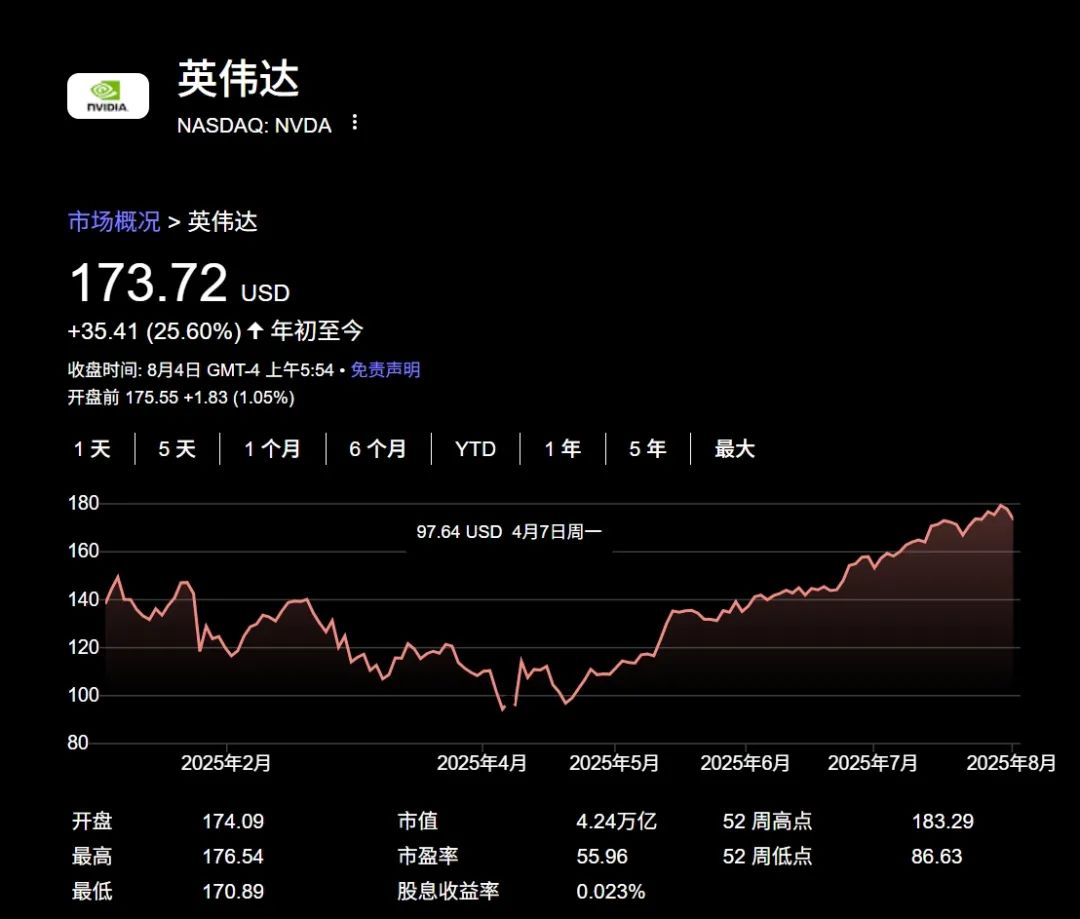The image size is (1080, 919).
Task: Click the up arrow next to 25.60%
Action: point(253,329)
